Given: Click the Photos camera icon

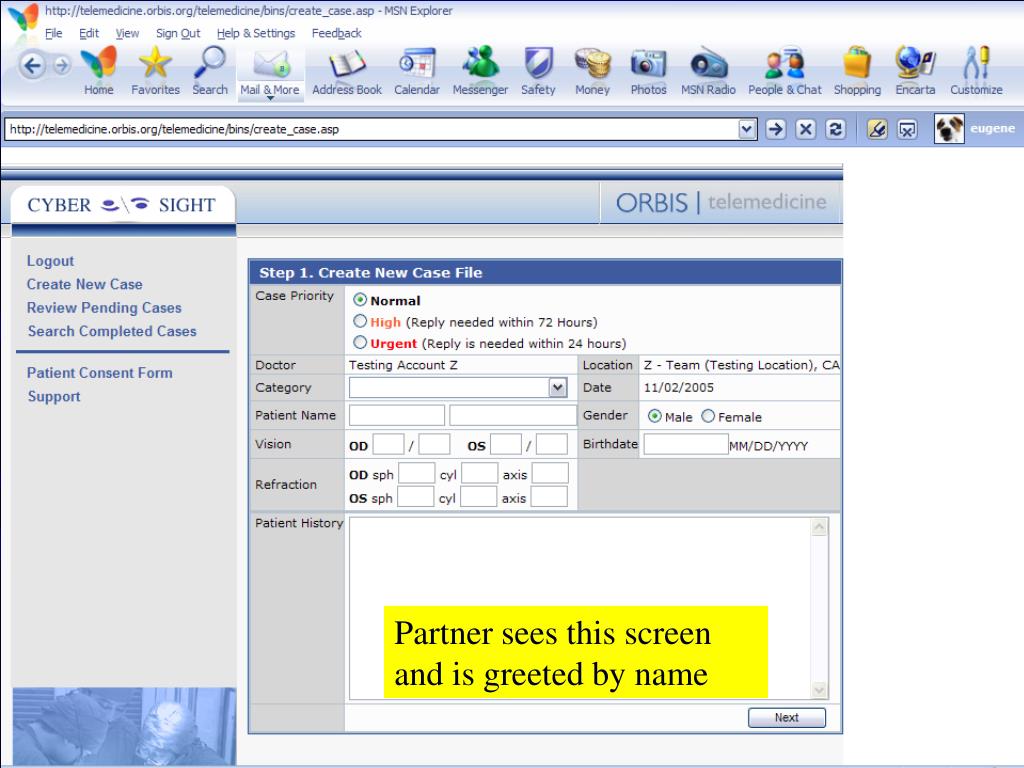Looking at the screenshot, I should pos(648,66).
